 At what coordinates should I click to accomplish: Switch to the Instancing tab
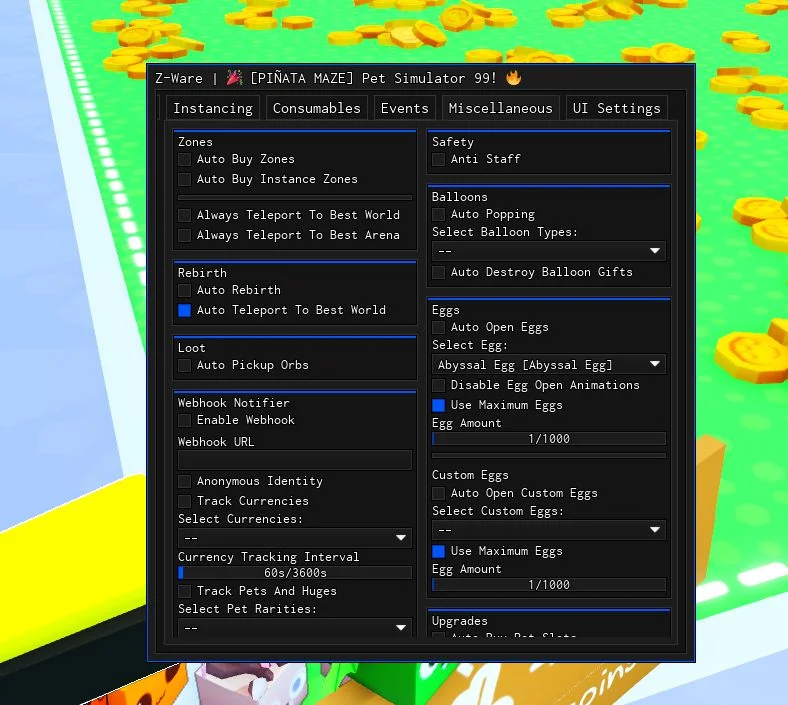coord(213,108)
